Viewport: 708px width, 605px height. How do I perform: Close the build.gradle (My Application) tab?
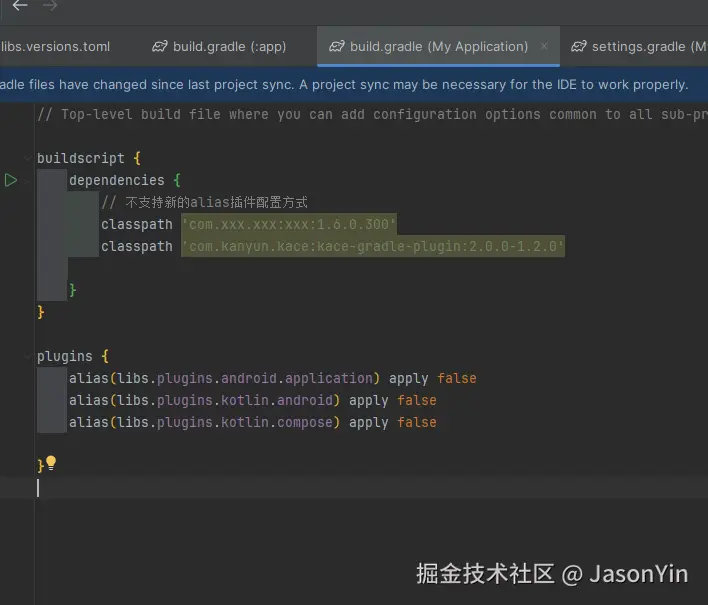tap(544, 46)
